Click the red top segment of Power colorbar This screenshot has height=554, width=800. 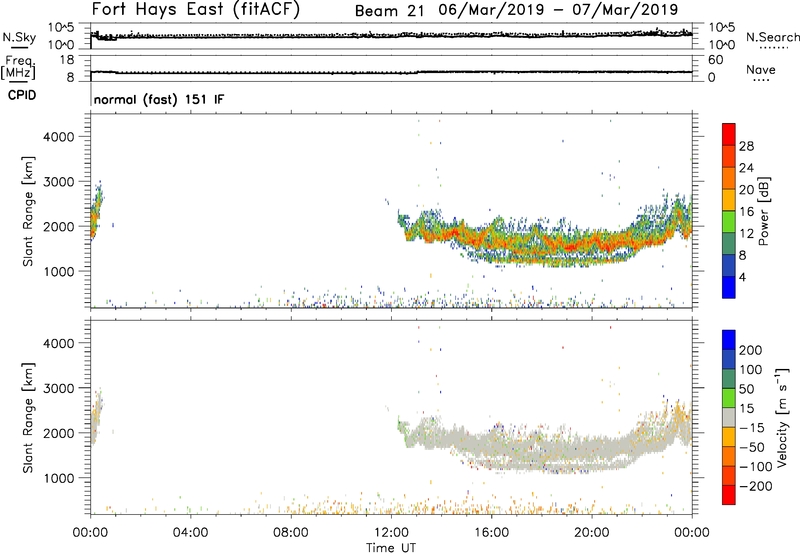click(x=729, y=134)
